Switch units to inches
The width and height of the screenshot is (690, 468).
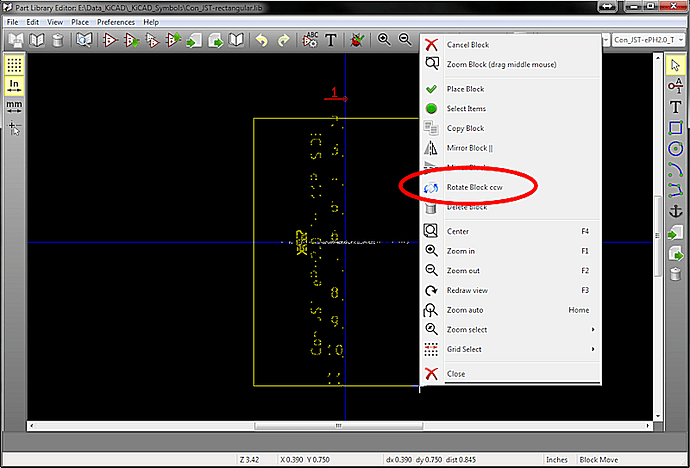[x=14, y=84]
